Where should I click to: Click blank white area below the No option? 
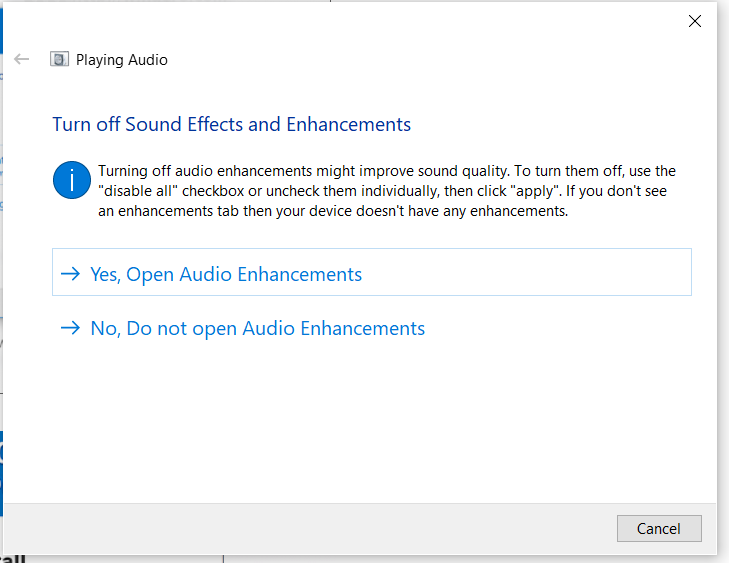[370, 420]
